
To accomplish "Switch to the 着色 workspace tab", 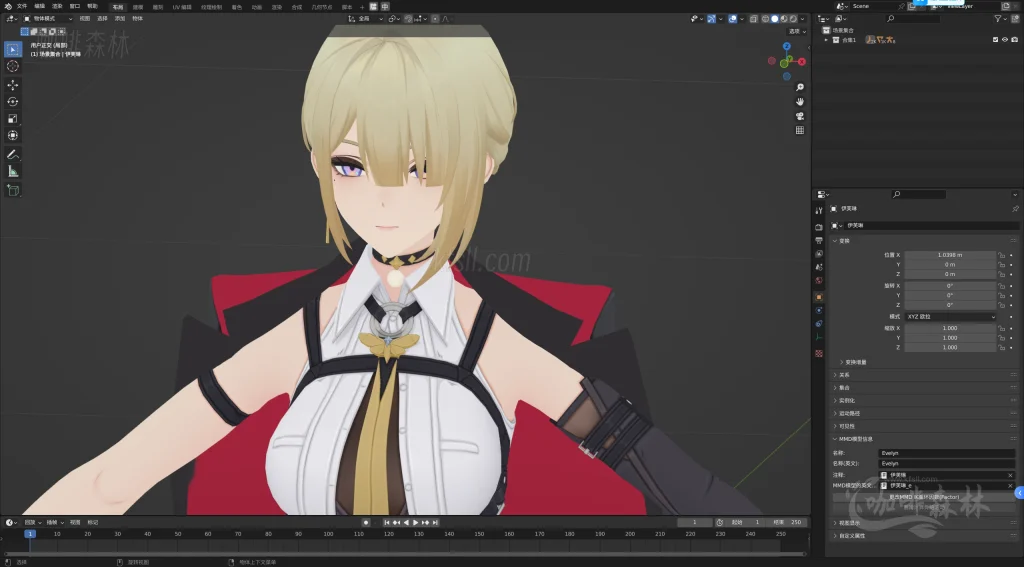I will click(236, 7).
